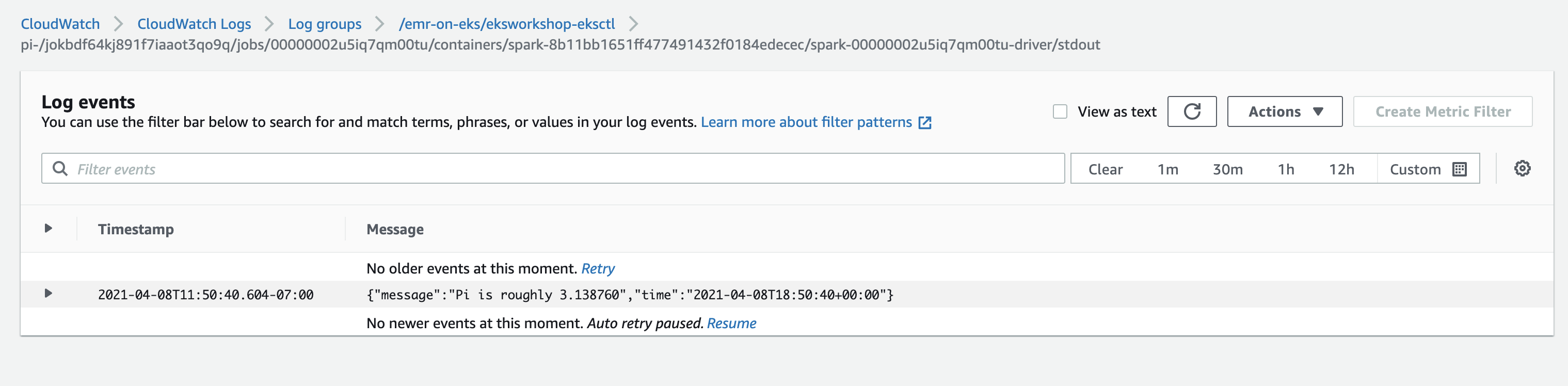Open CloudWatch Logs breadcrumb

click(x=194, y=24)
